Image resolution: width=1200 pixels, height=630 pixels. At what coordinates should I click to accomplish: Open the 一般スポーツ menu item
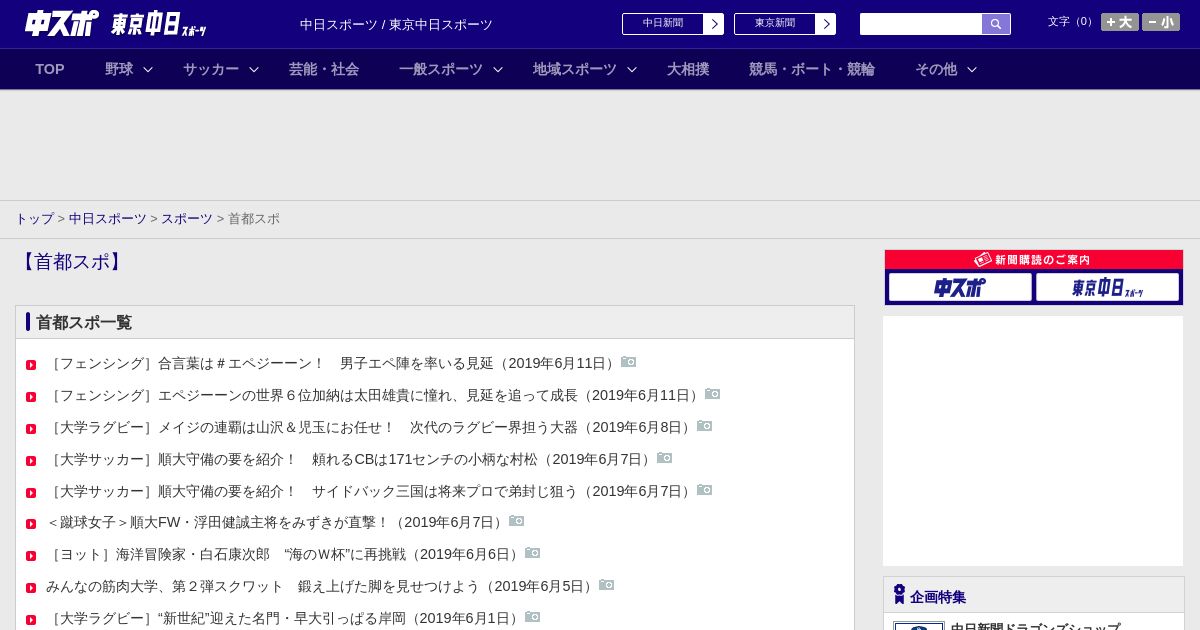(441, 69)
